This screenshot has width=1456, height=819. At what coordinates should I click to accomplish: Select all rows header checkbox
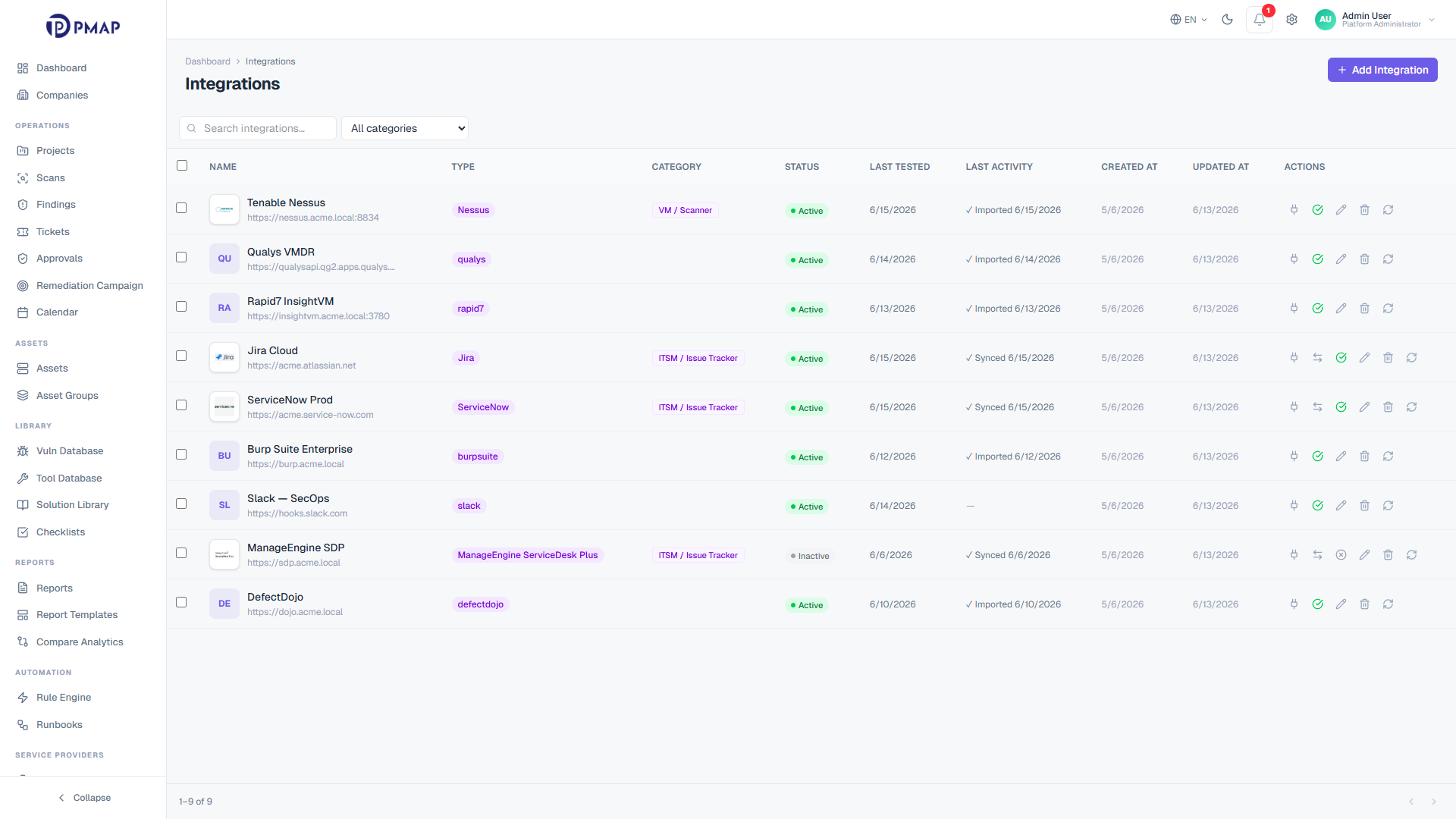182,165
